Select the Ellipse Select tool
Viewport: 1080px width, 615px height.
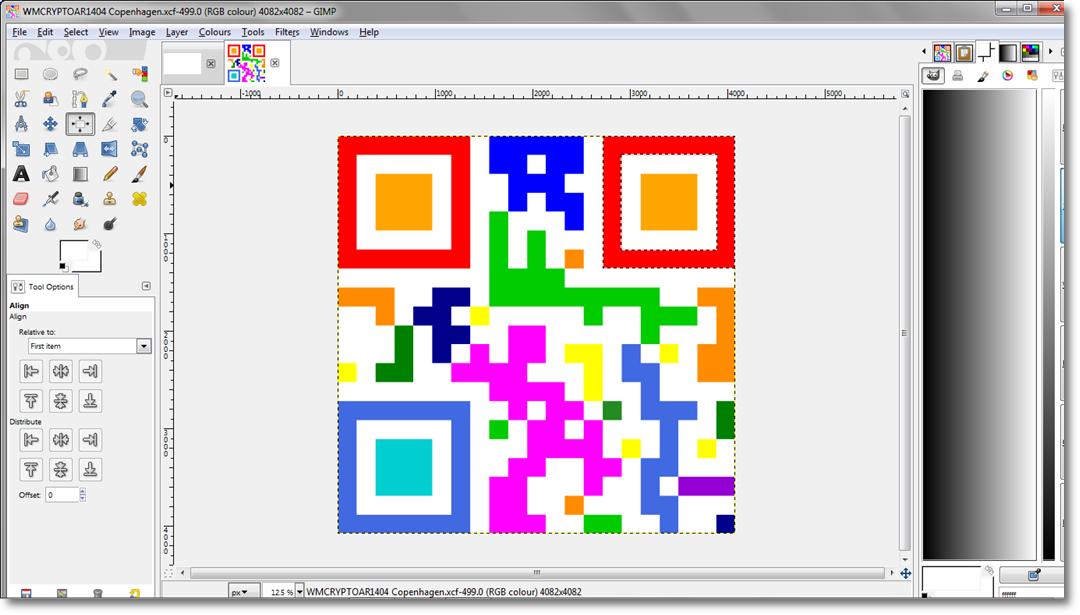[50, 74]
